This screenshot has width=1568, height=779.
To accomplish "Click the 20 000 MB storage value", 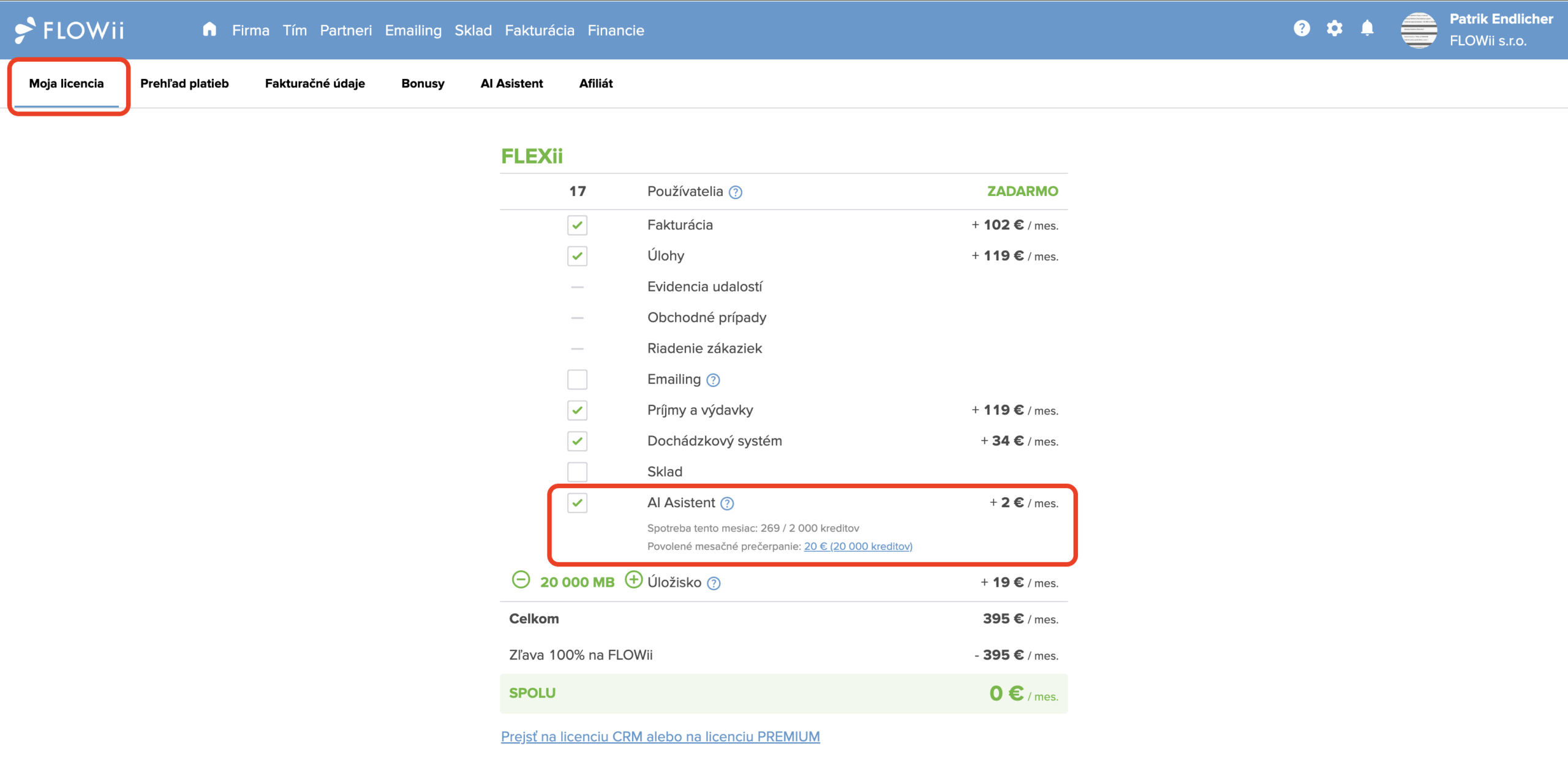I will tap(577, 582).
